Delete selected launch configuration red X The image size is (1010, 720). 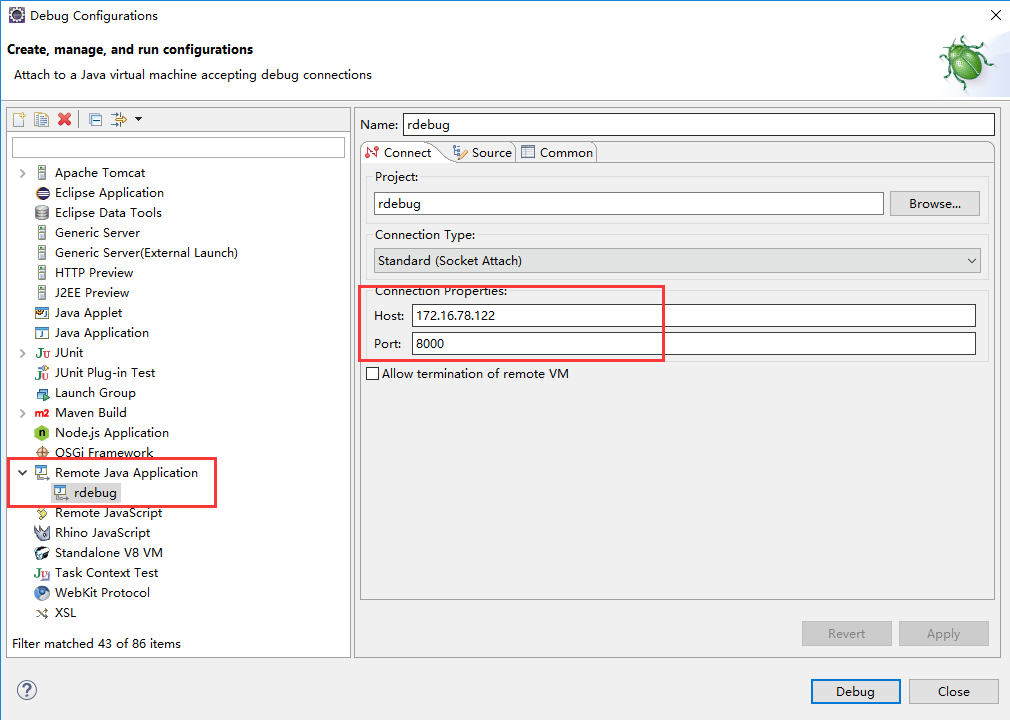[x=64, y=119]
